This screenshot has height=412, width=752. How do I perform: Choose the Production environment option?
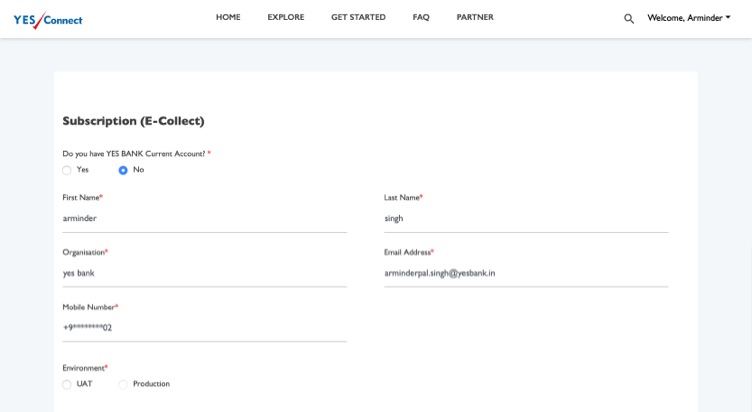pyautogui.click(x=123, y=384)
